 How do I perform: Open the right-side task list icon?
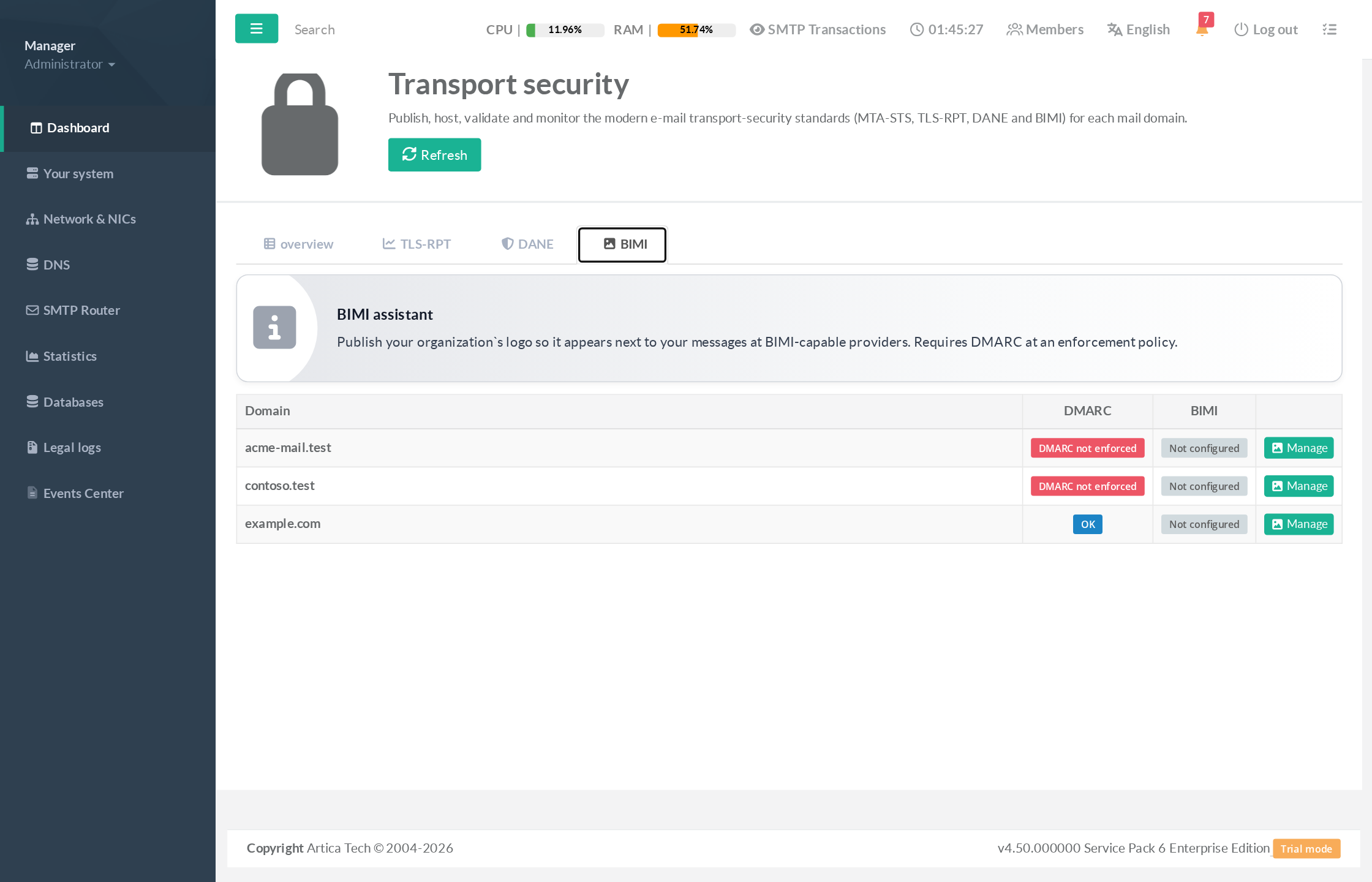point(1329,29)
